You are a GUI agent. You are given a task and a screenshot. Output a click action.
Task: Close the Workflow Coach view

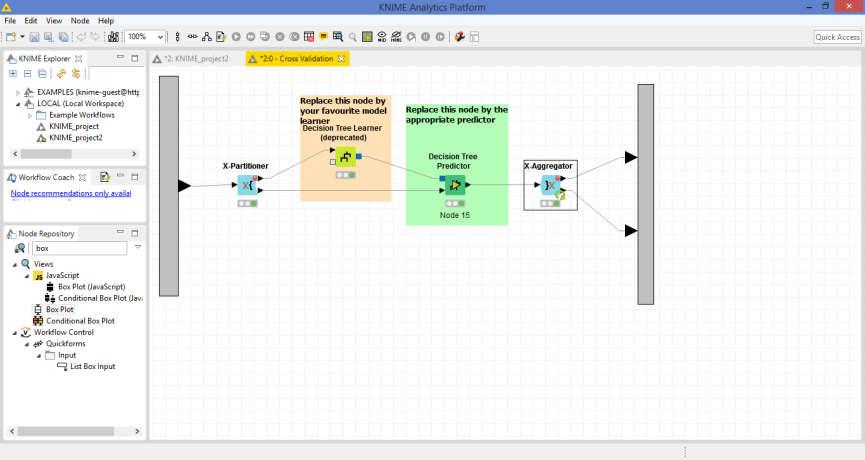pos(82,178)
